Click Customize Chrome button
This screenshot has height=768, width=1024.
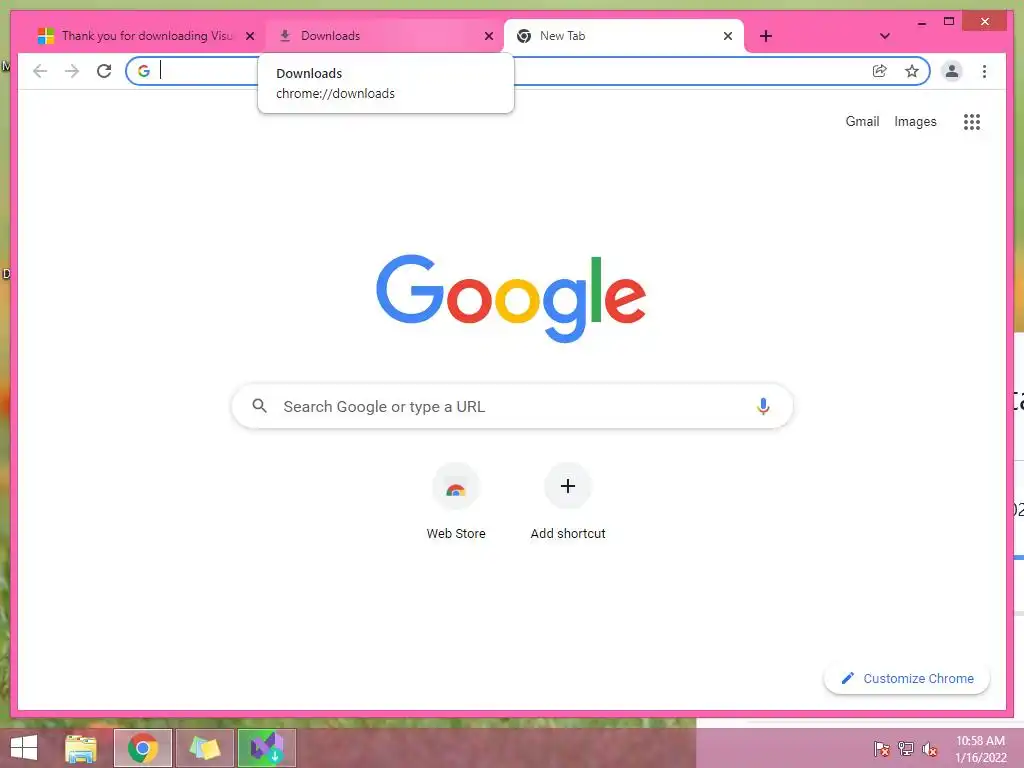[906, 679]
